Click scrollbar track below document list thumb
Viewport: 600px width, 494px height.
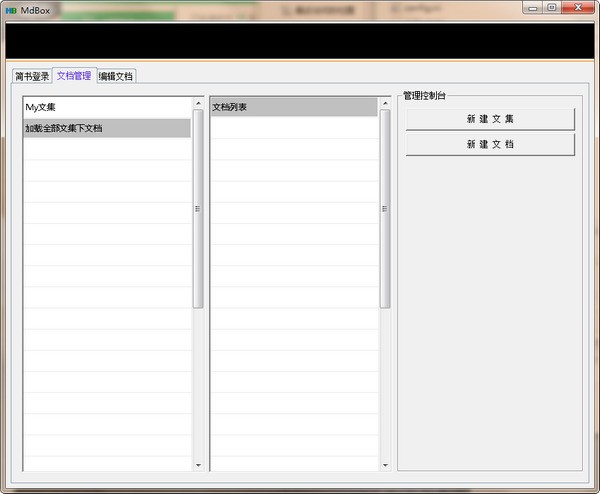click(x=385, y=384)
